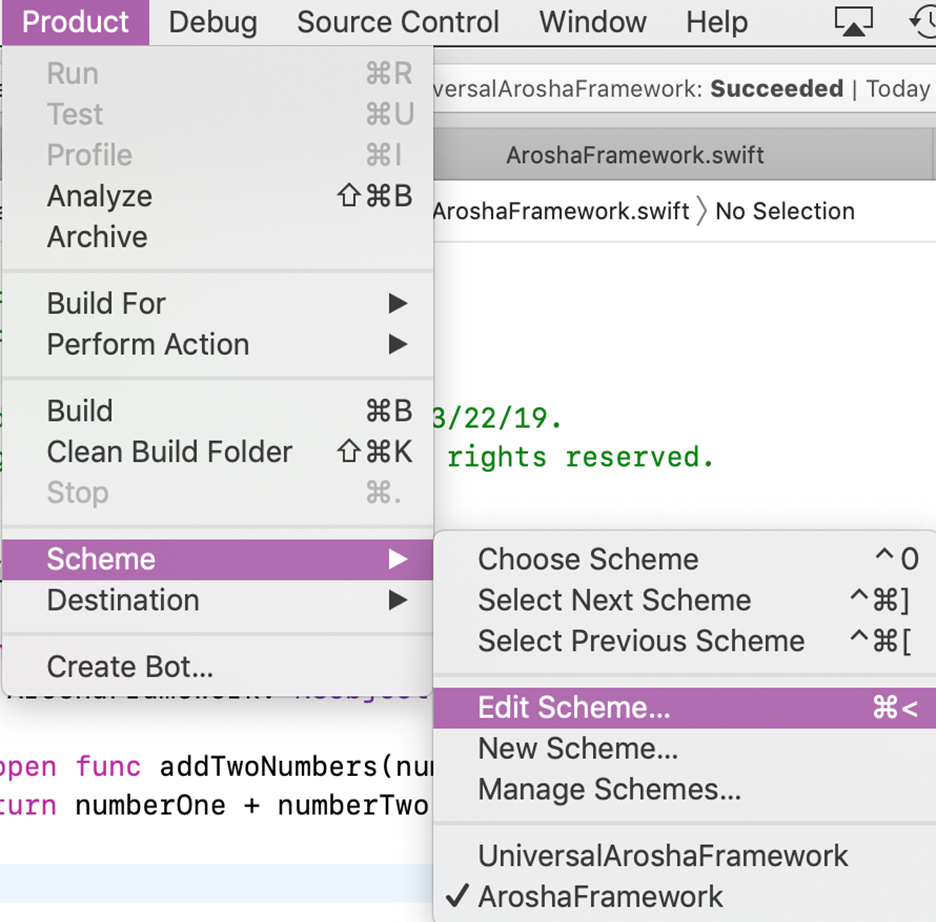Click Select Previous Scheme

685,641
